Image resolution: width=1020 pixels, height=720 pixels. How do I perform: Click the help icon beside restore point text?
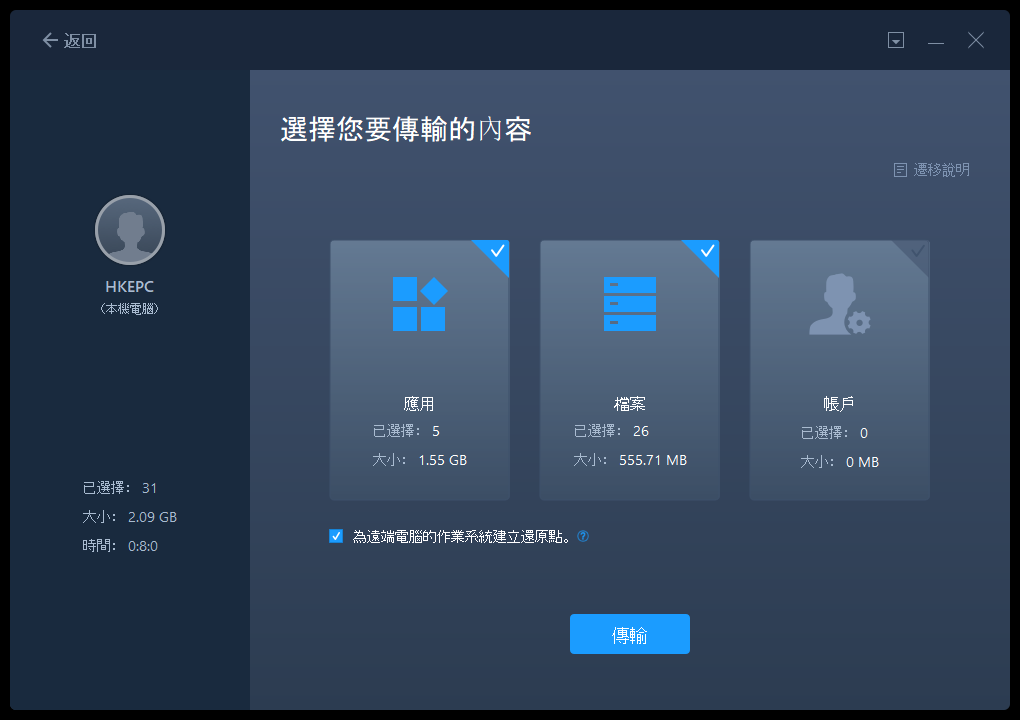(583, 536)
